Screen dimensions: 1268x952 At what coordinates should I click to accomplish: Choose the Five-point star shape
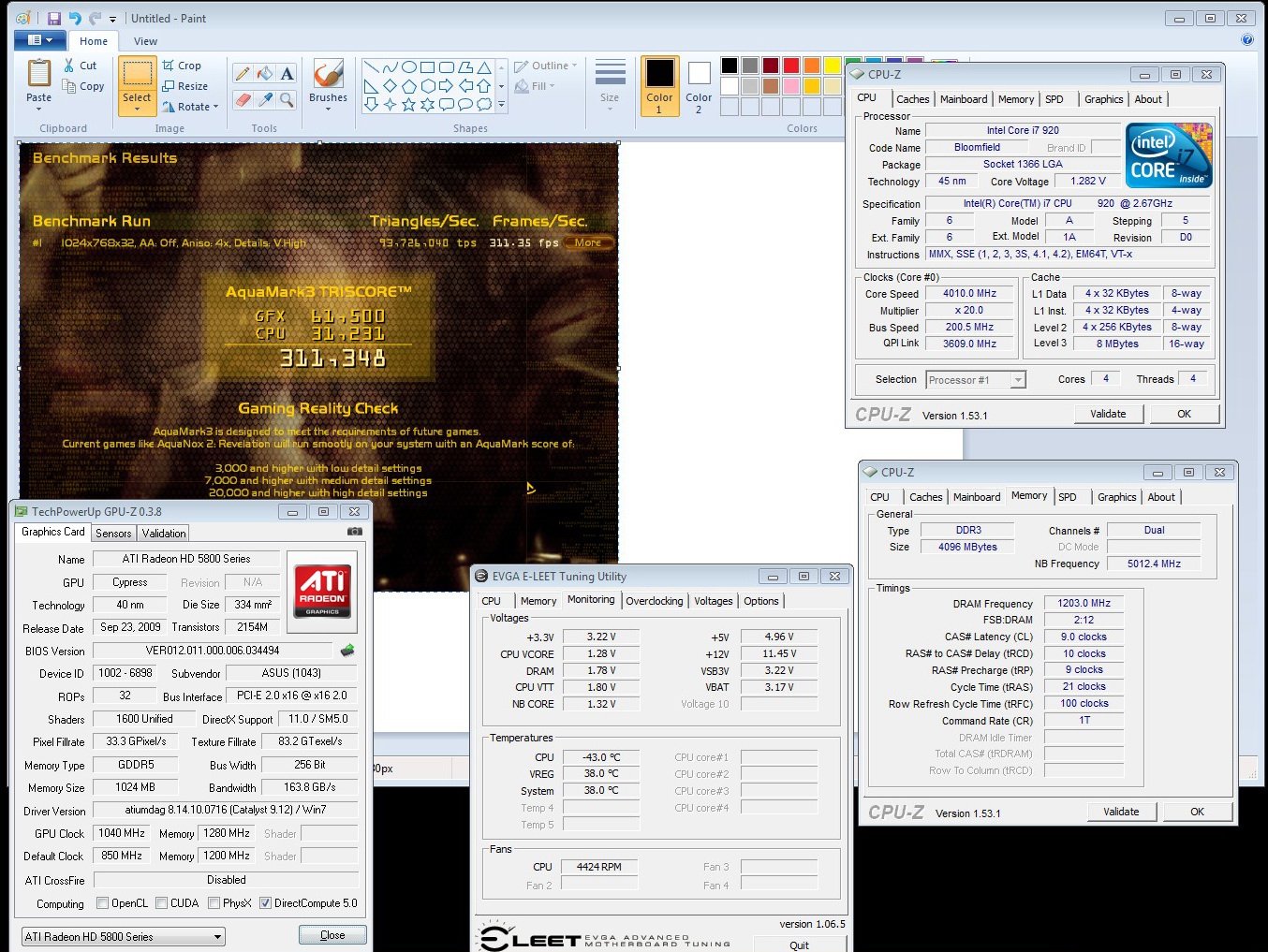pos(408,105)
